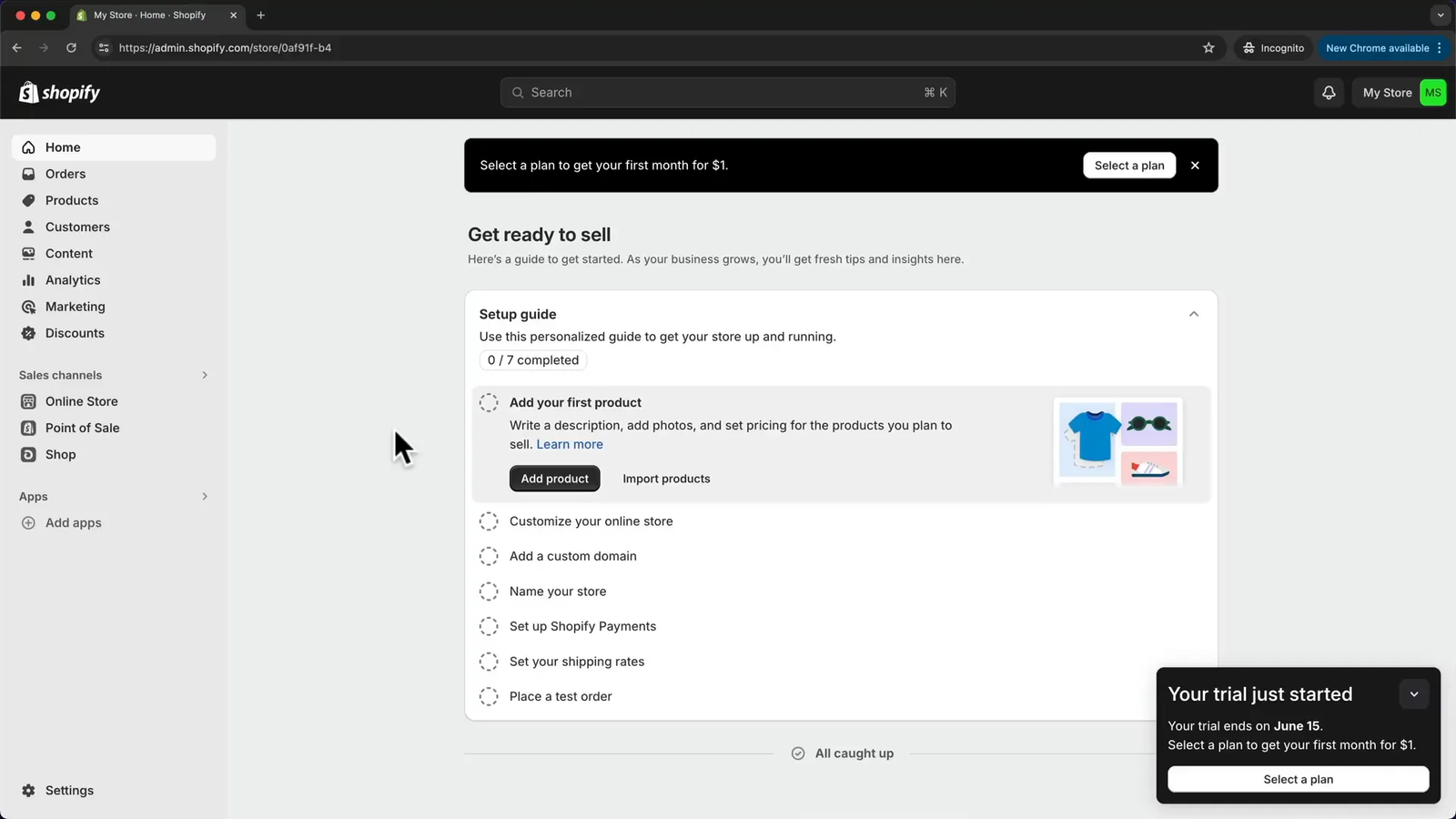Click the Products tag icon
Viewport: 1456px width, 819px height.
tap(28, 200)
